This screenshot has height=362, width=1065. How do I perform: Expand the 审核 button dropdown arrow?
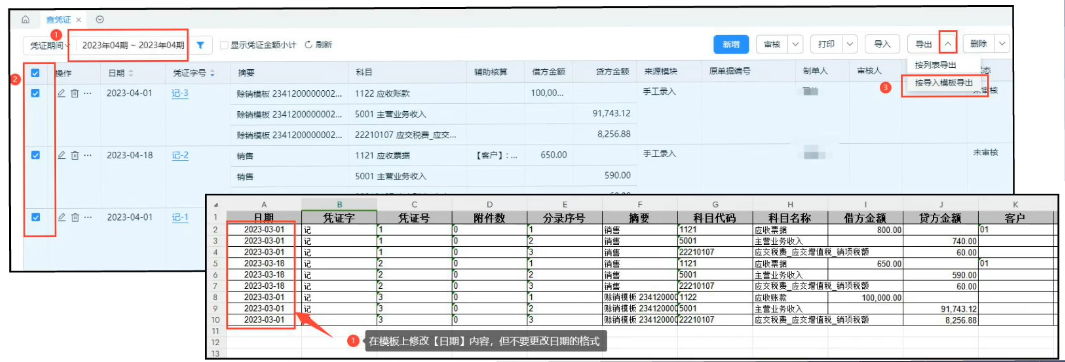(x=795, y=44)
